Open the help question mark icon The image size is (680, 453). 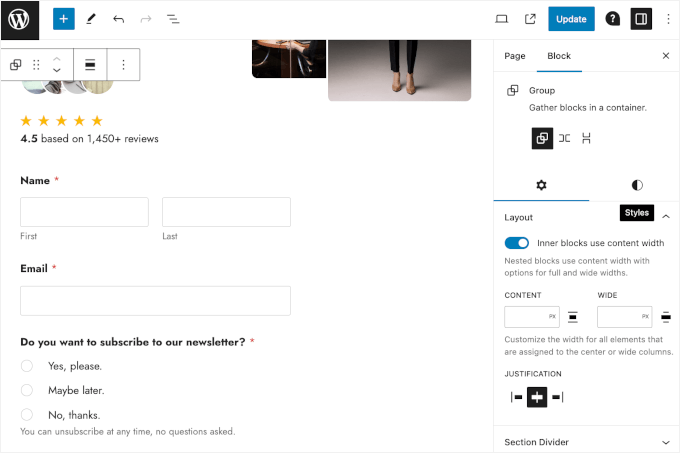612,19
